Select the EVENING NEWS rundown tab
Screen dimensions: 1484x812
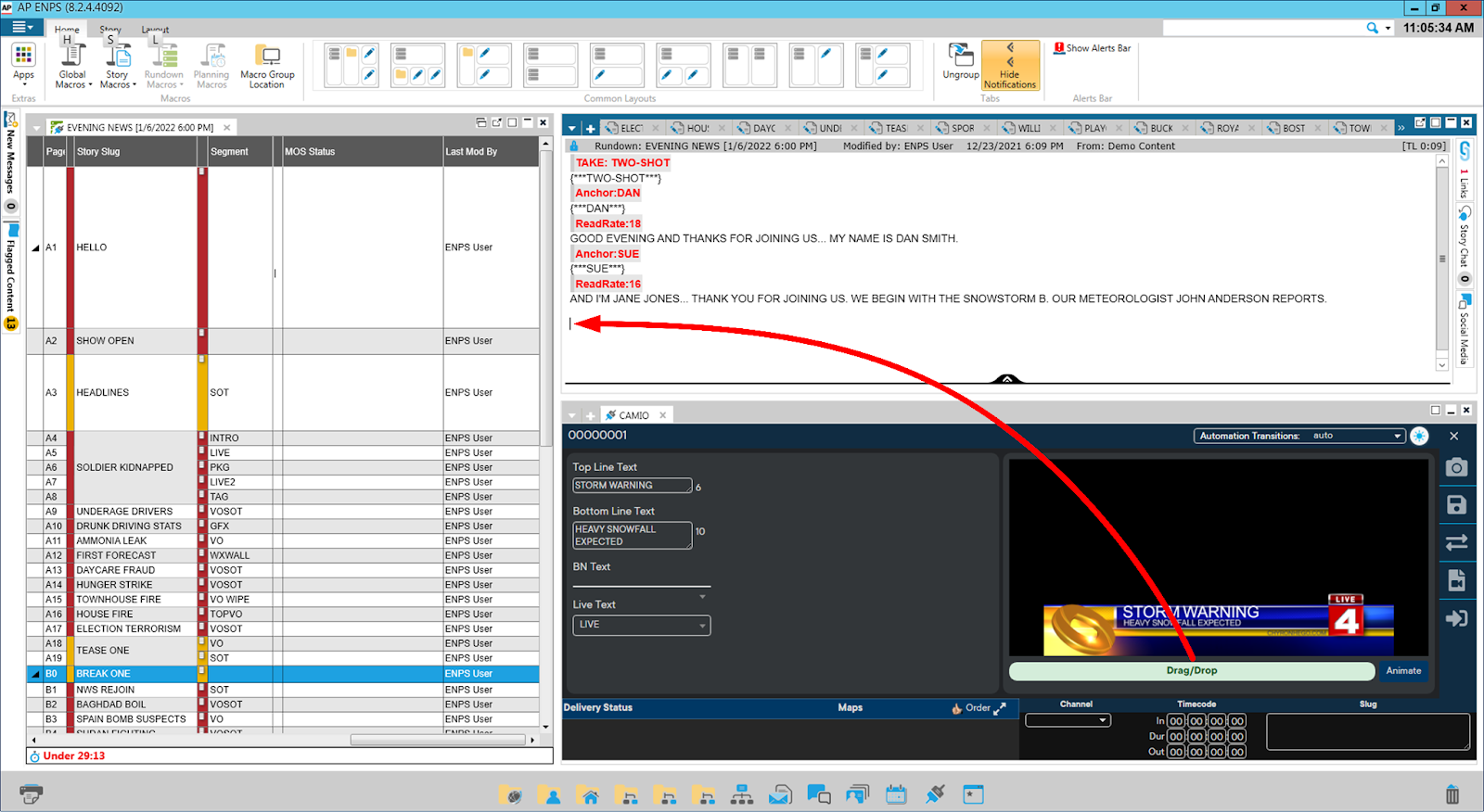(x=139, y=127)
